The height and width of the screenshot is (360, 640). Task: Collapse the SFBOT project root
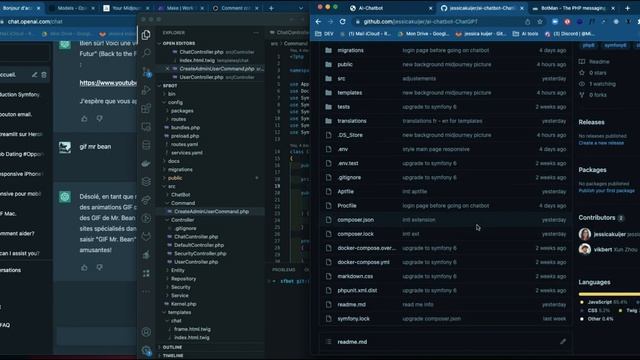pyautogui.click(x=169, y=86)
